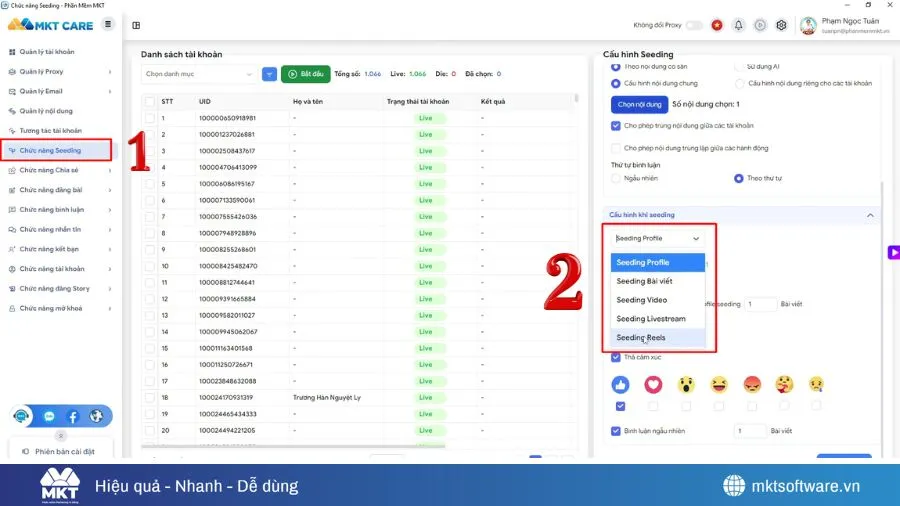Image resolution: width=900 pixels, height=506 pixels.
Task: Select the Haha reaction emoji
Action: pyautogui.click(x=719, y=384)
